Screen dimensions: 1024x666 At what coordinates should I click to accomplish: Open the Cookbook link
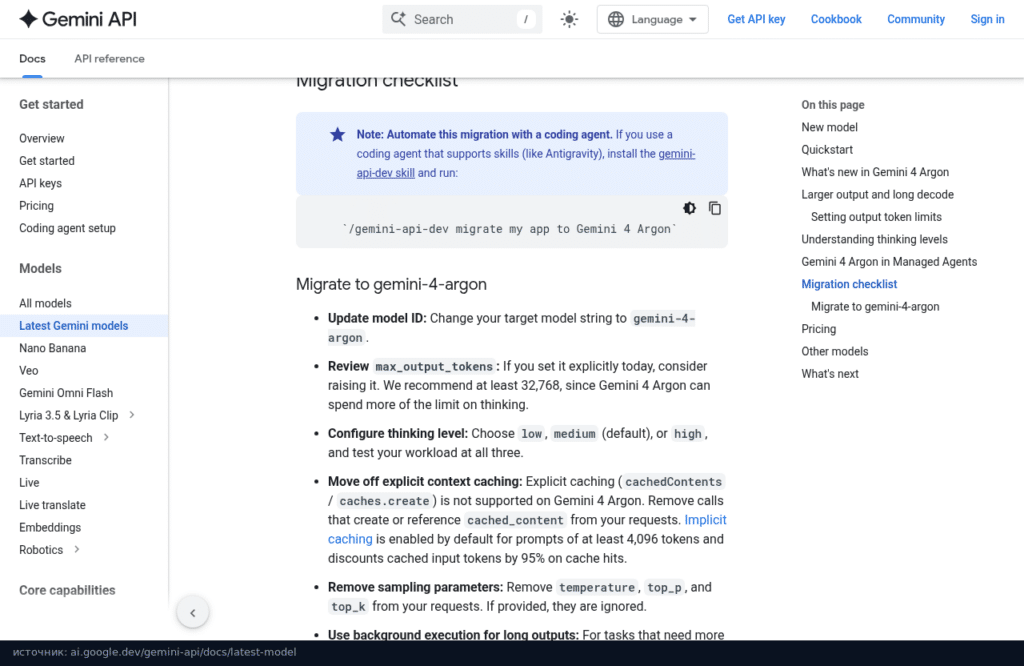pos(836,19)
